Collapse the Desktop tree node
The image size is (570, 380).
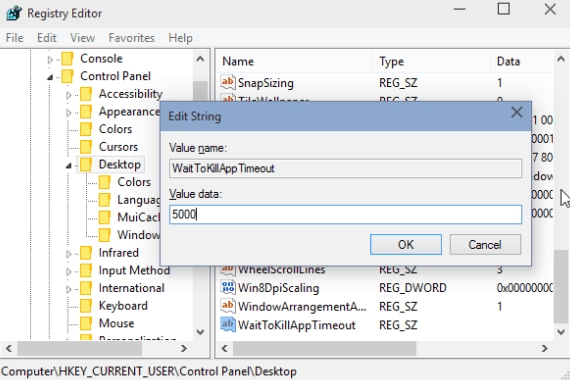coord(69,165)
